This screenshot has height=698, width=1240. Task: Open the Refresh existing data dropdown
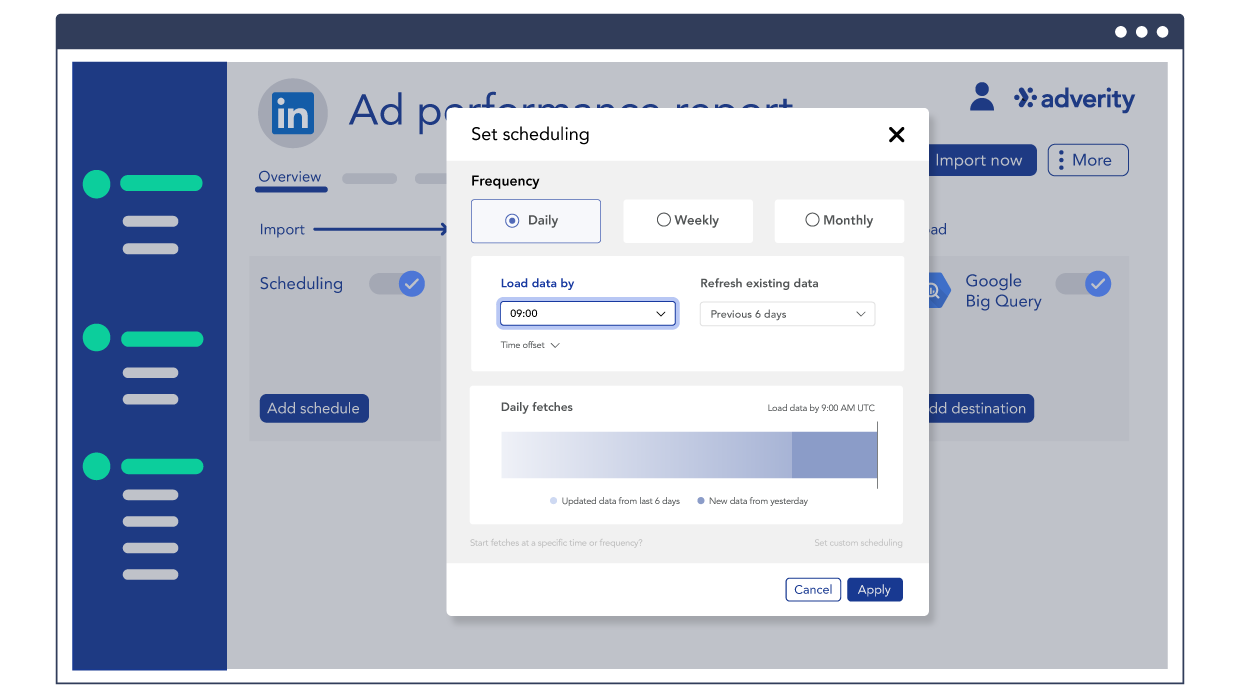point(787,314)
